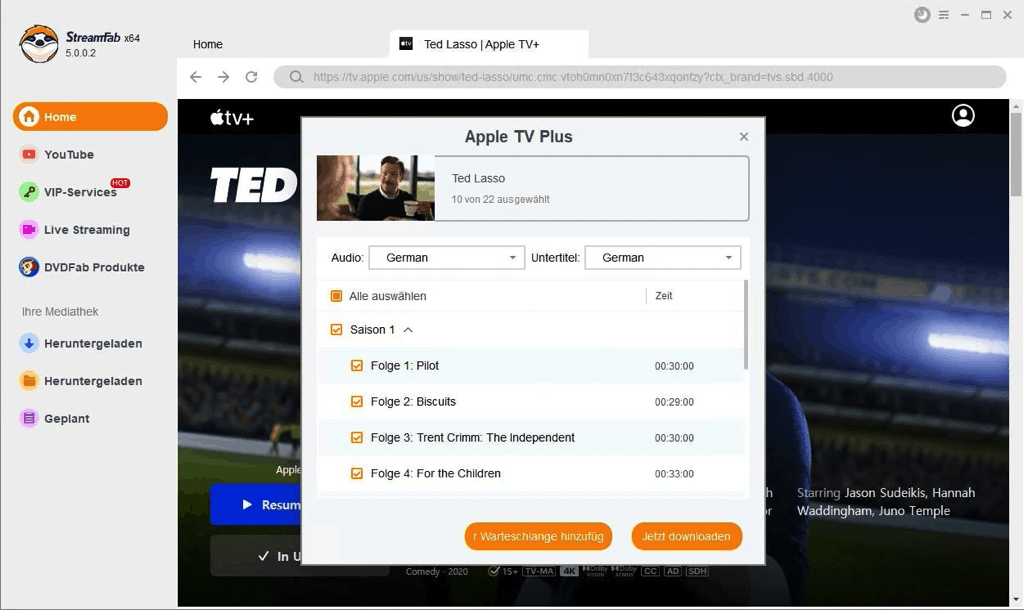
Task: Click the StreamFab sloth logo icon
Action: point(39,44)
